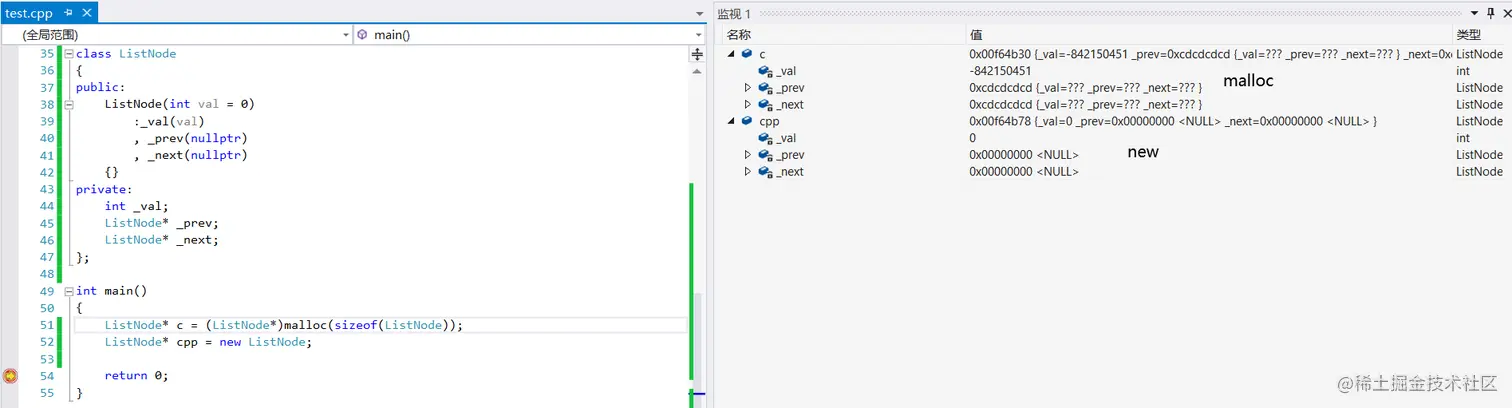Click ':_val(val)' initializer line
The width and height of the screenshot is (1512, 408).
coord(168,121)
